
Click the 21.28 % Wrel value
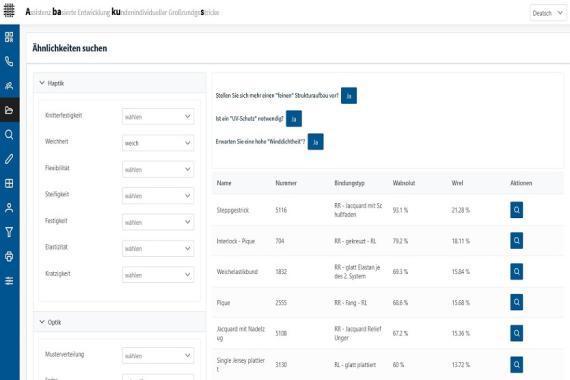pyautogui.click(x=461, y=210)
